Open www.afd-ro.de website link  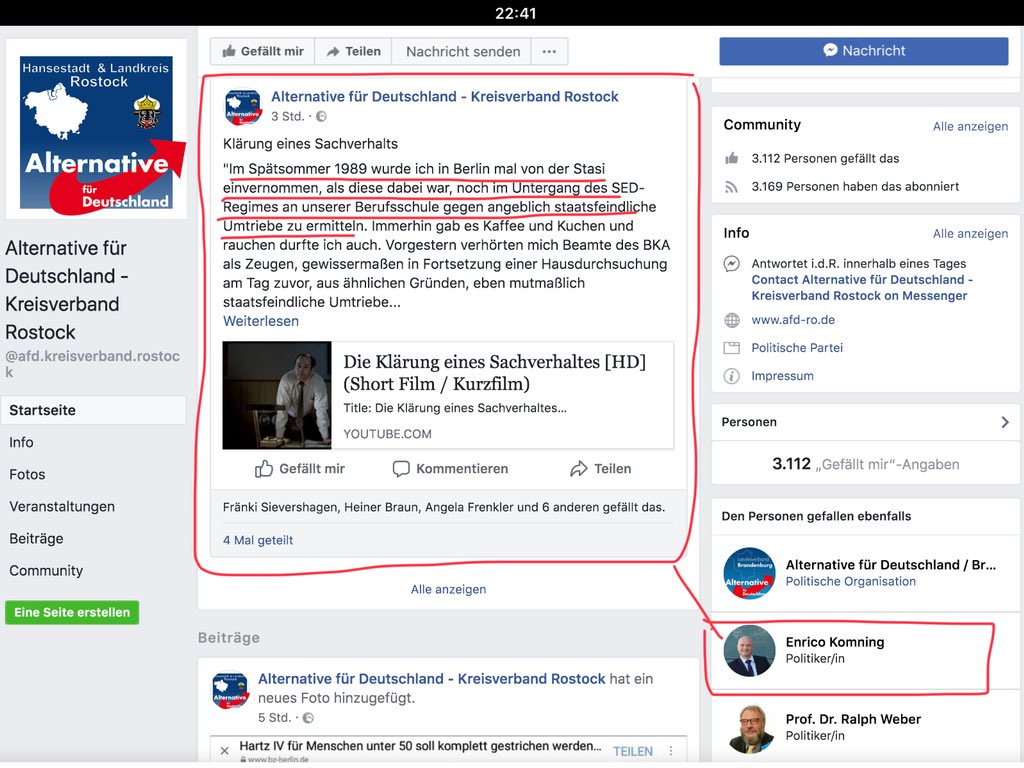[x=793, y=320]
